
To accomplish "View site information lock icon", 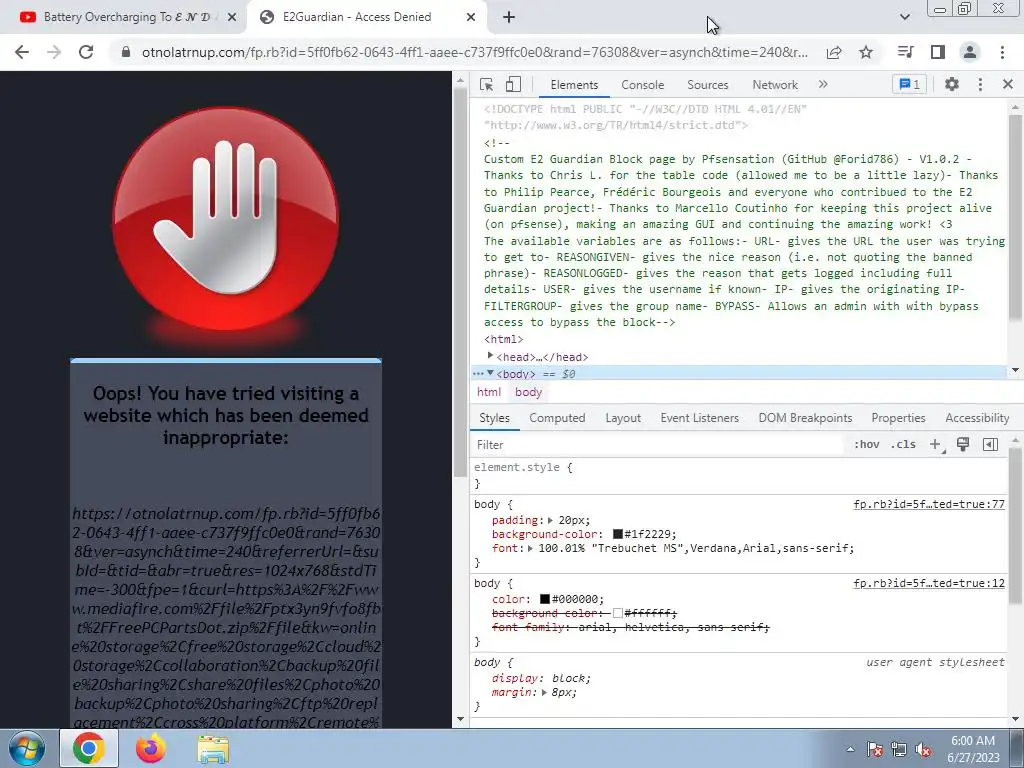I will pos(126,52).
